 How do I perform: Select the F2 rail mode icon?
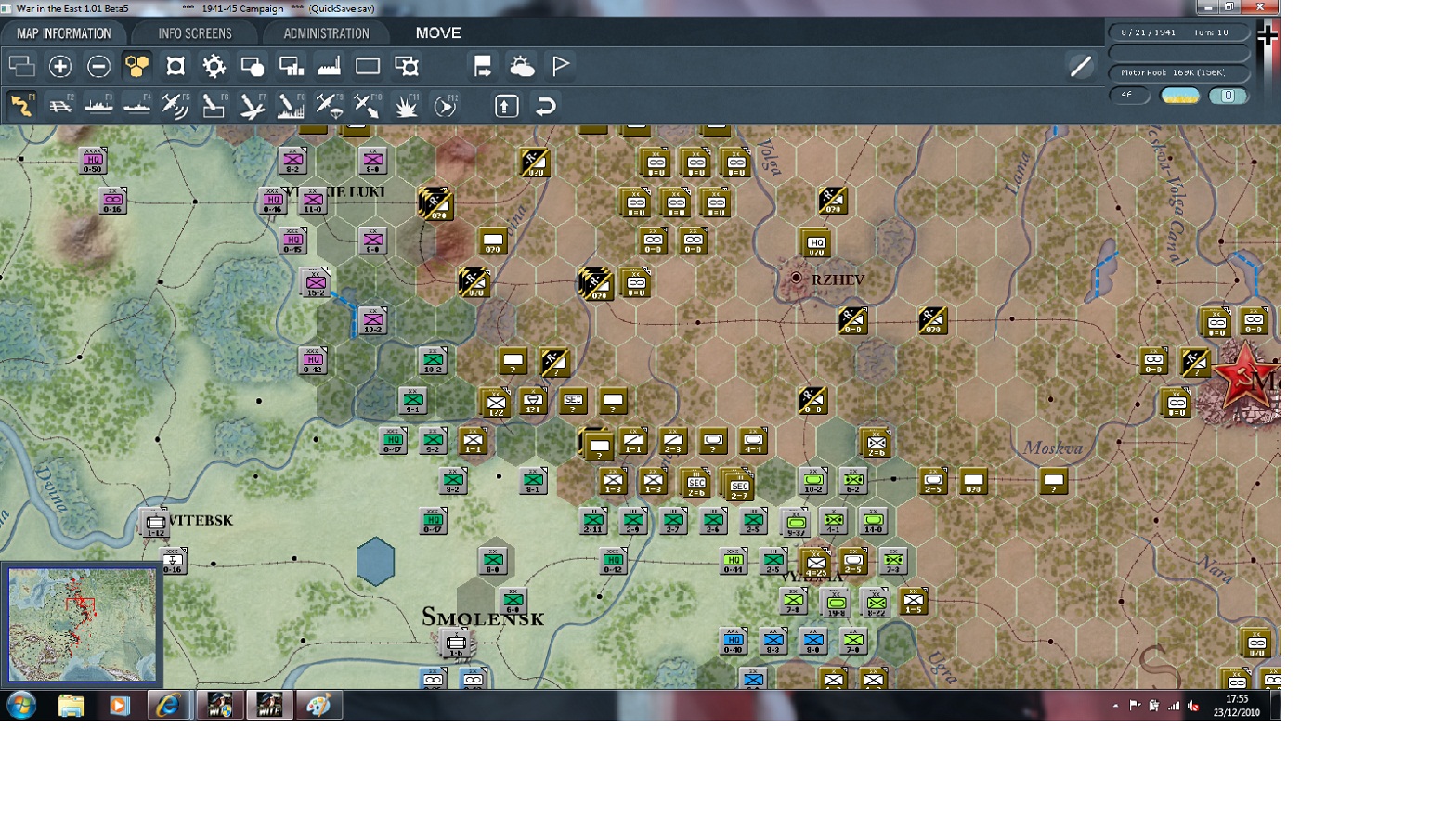pos(60,106)
